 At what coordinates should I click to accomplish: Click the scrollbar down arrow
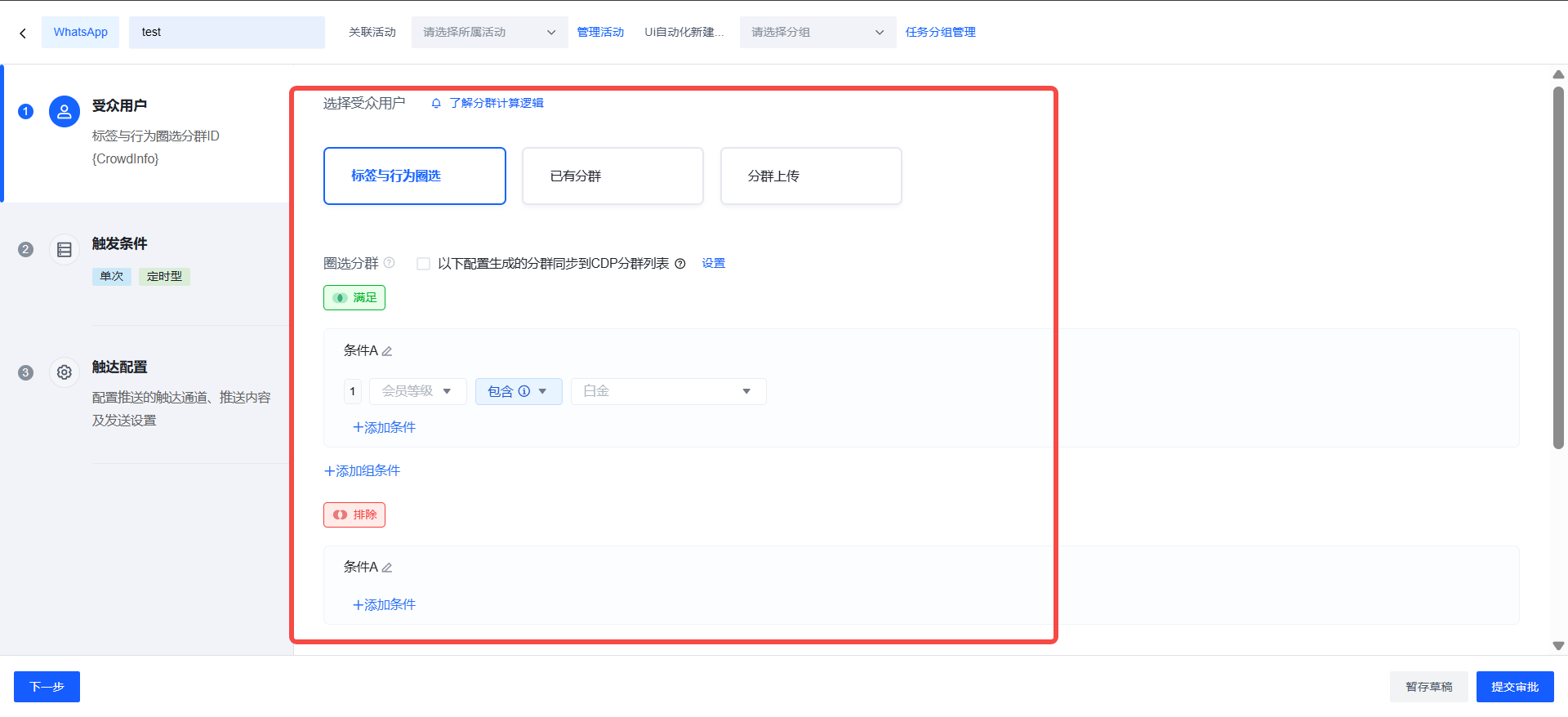(x=1558, y=646)
